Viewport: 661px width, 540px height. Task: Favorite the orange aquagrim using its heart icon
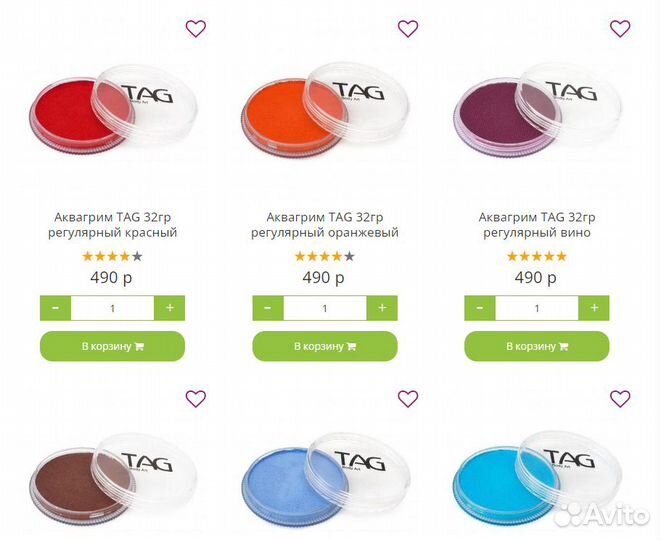coord(408,29)
